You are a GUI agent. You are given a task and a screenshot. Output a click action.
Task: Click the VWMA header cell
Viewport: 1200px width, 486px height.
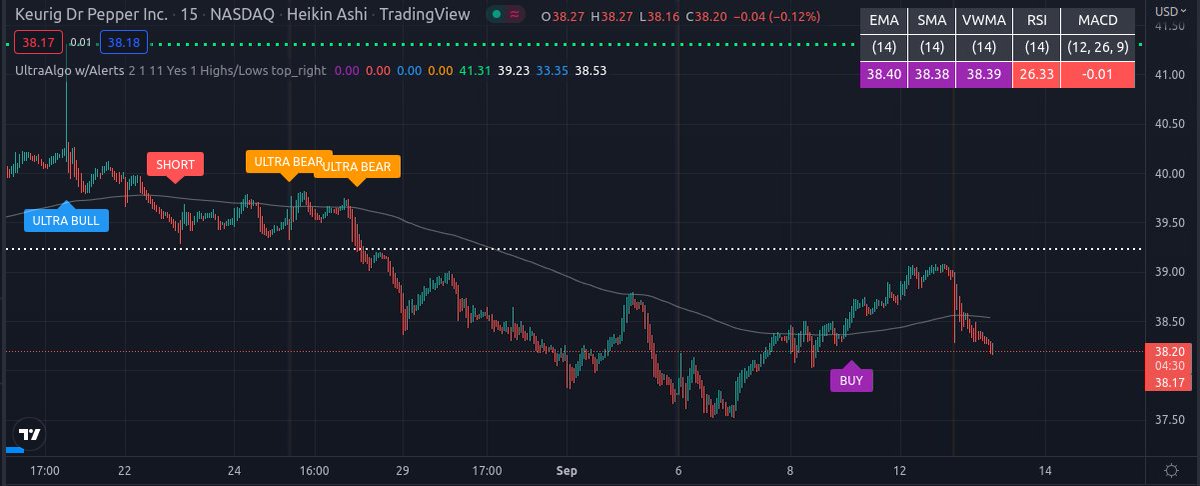[x=984, y=18]
